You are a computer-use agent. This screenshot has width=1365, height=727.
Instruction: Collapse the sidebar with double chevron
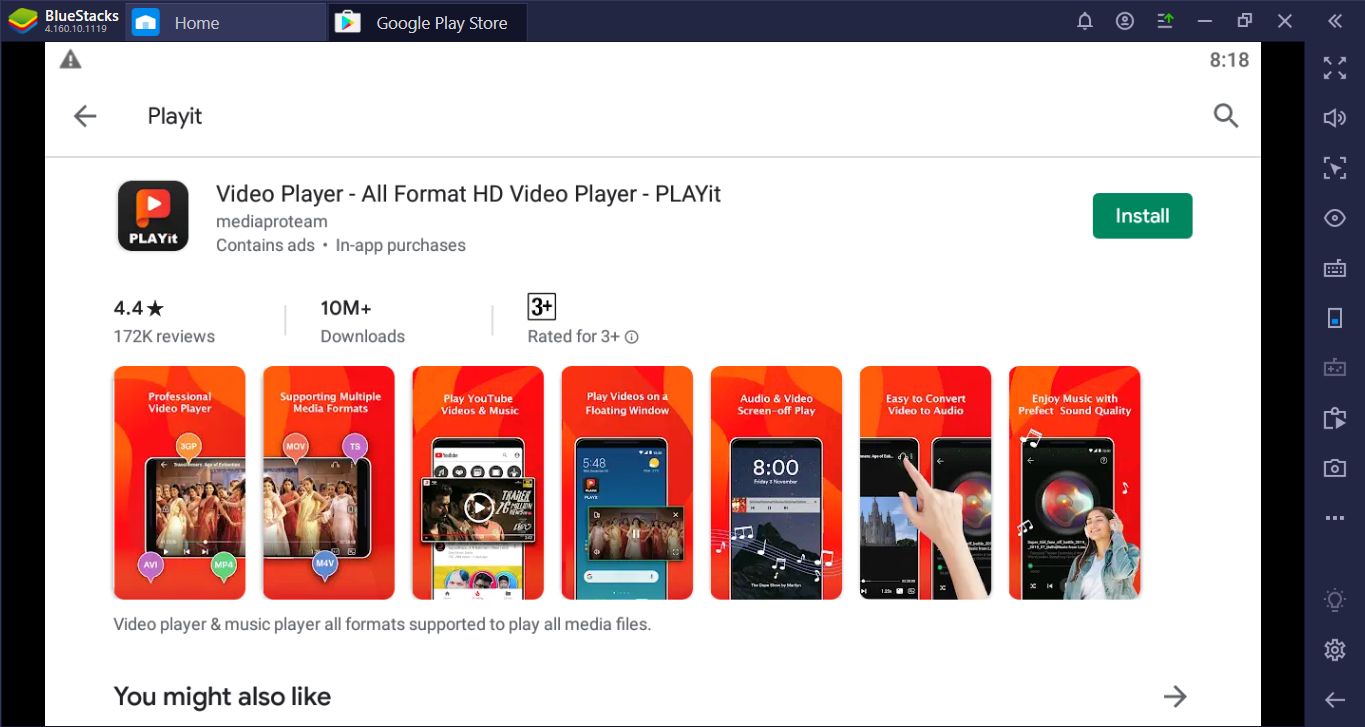click(1335, 21)
